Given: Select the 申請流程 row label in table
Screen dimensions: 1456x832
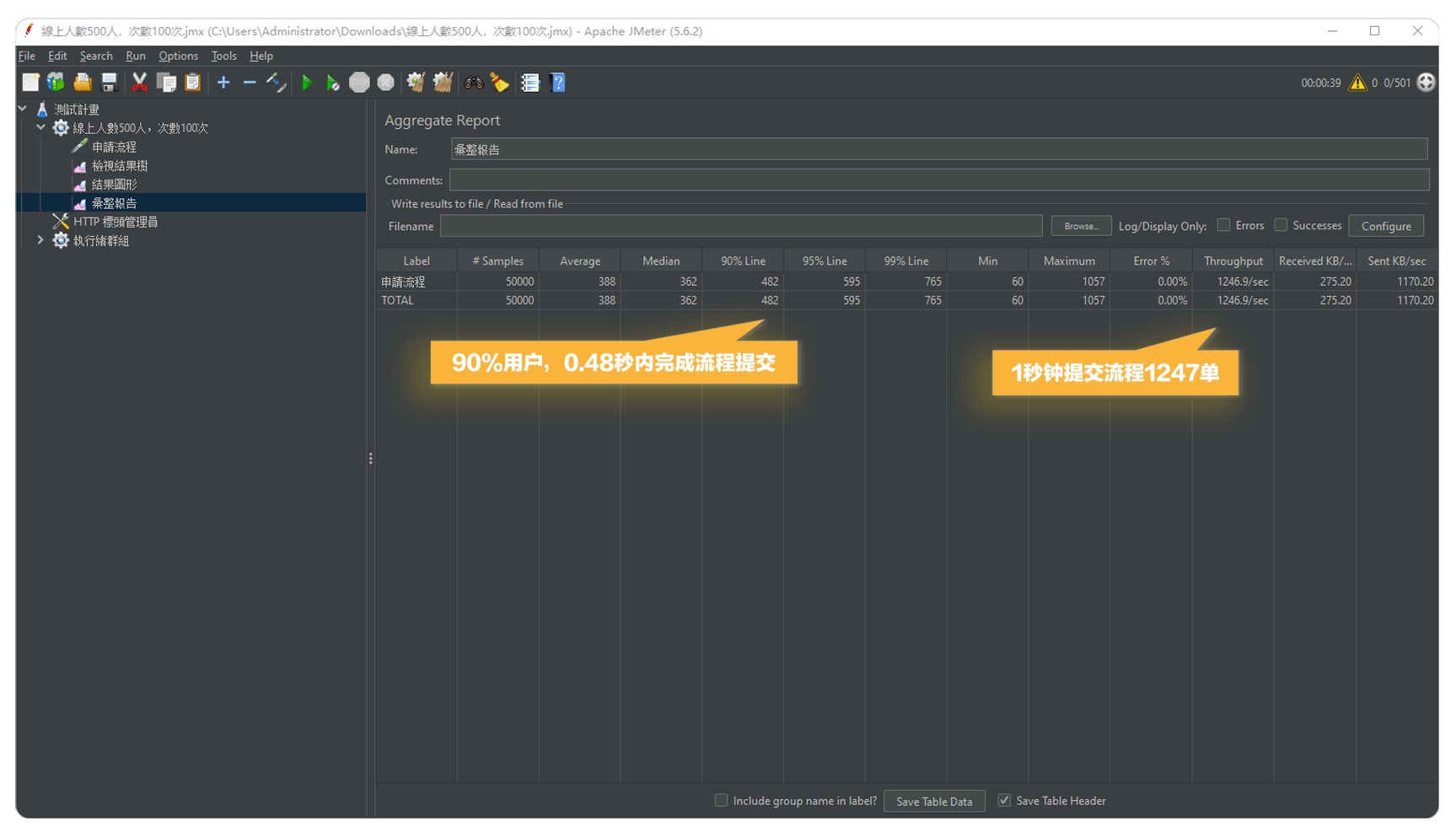Looking at the screenshot, I should (416, 282).
